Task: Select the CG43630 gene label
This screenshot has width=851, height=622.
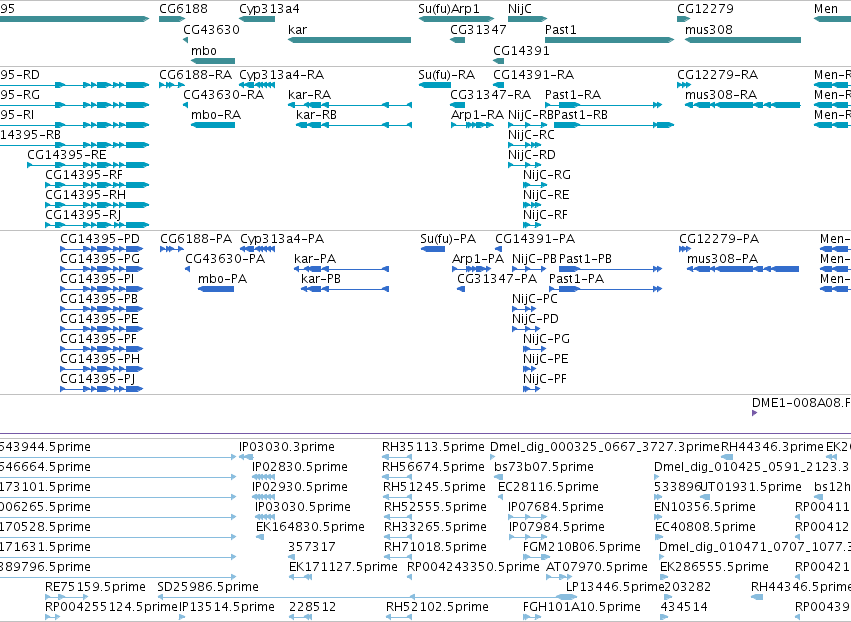Action: point(211,29)
